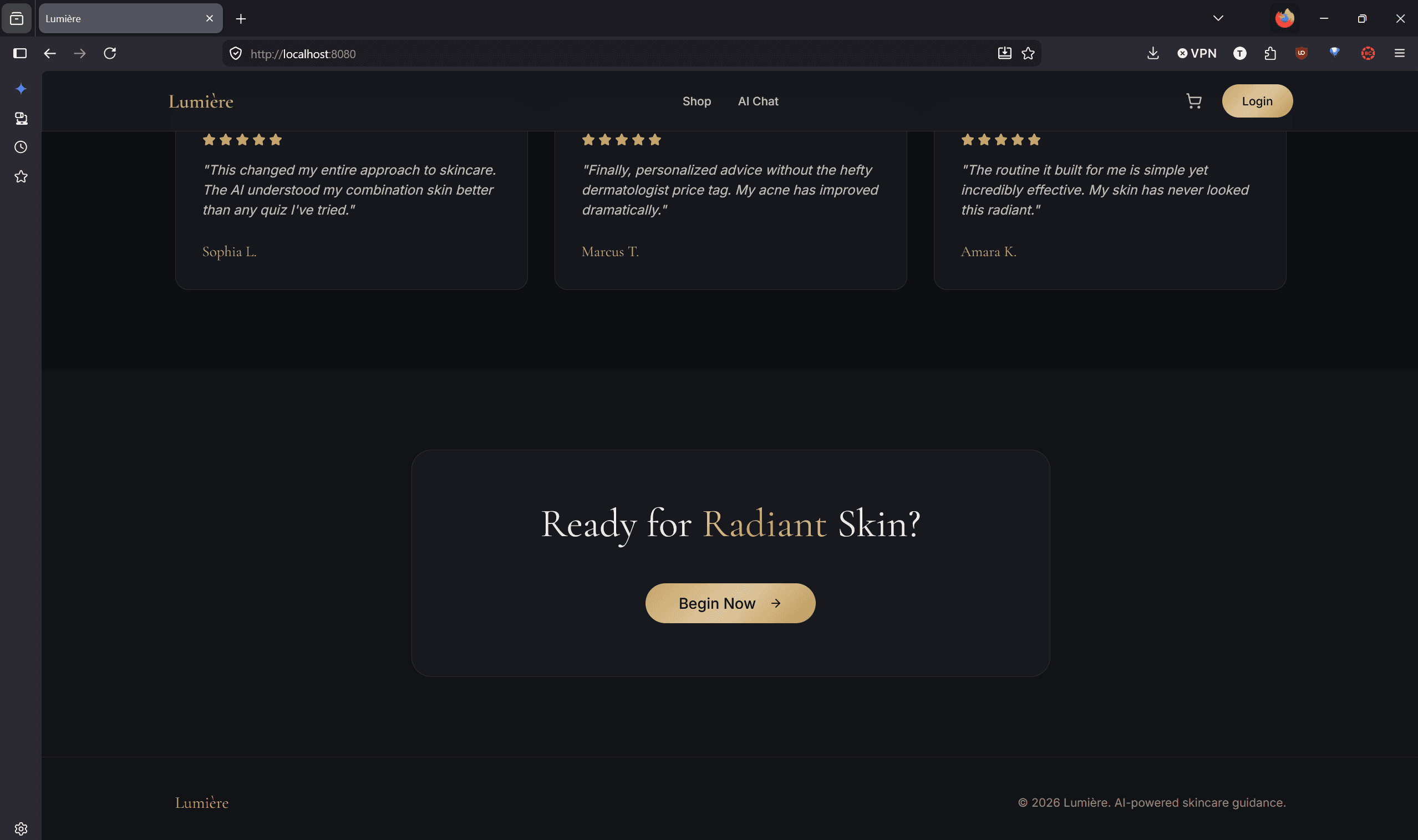
Task: Click the install/save page icon in address bar
Action: [x=1005, y=53]
